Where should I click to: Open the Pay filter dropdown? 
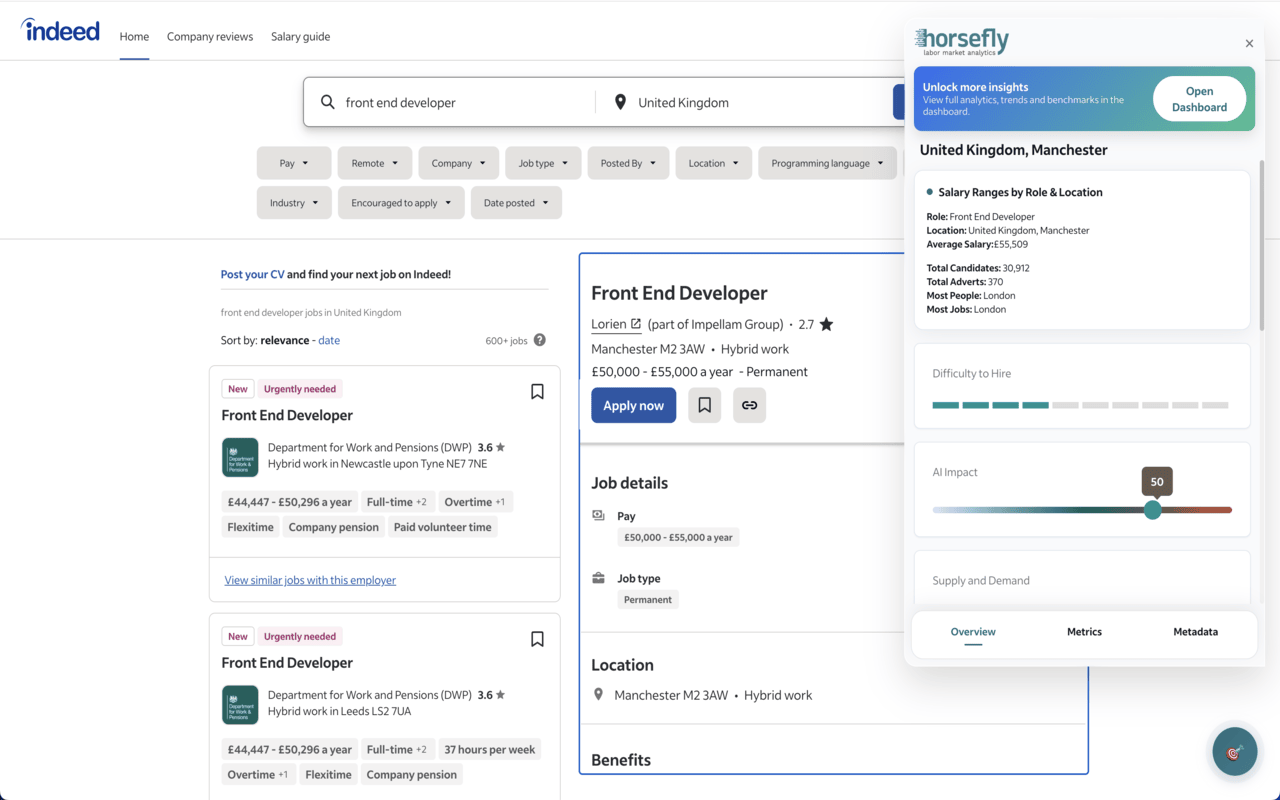pyautogui.click(x=294, y=163)
